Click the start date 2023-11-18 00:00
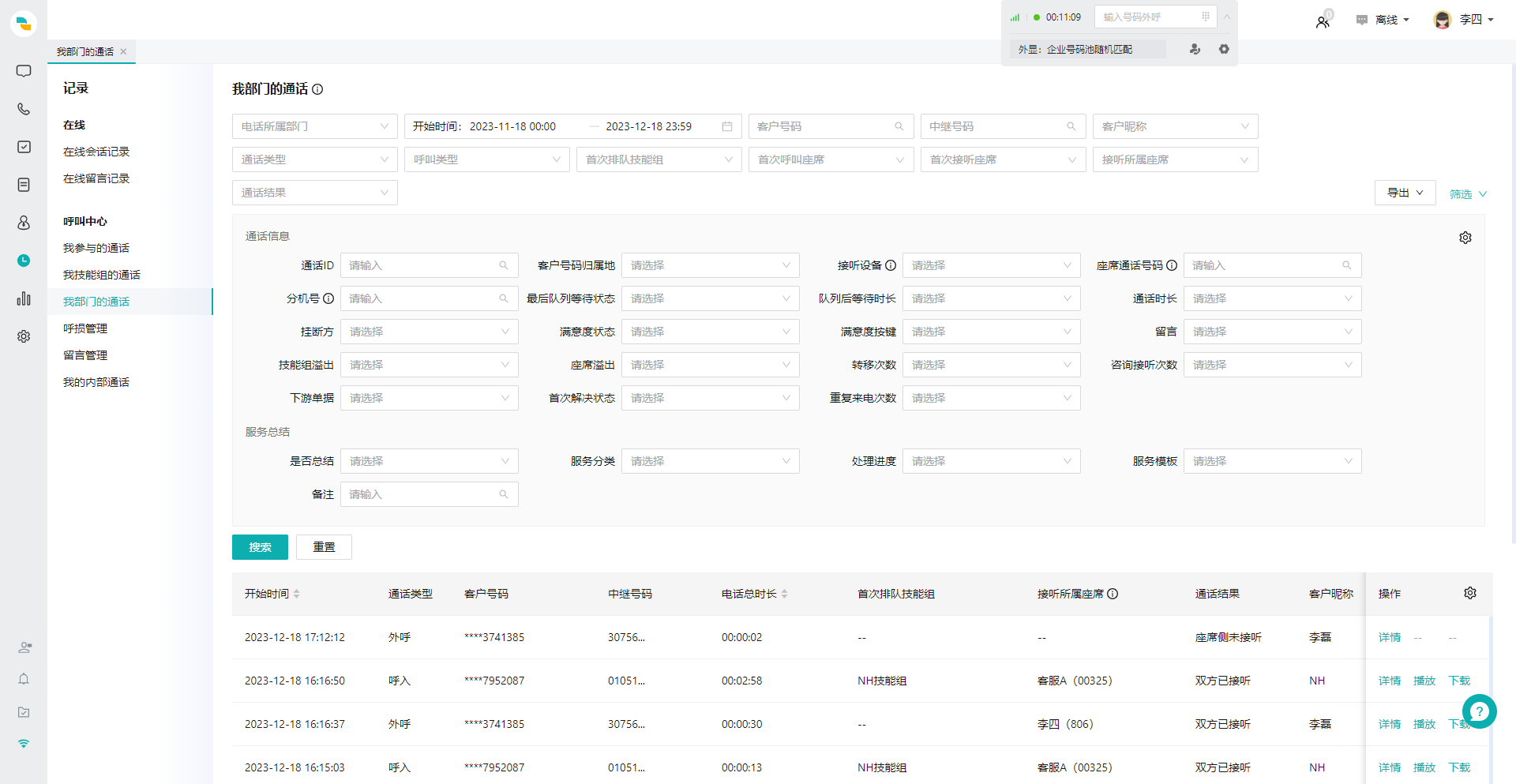 tap(512, 126)
